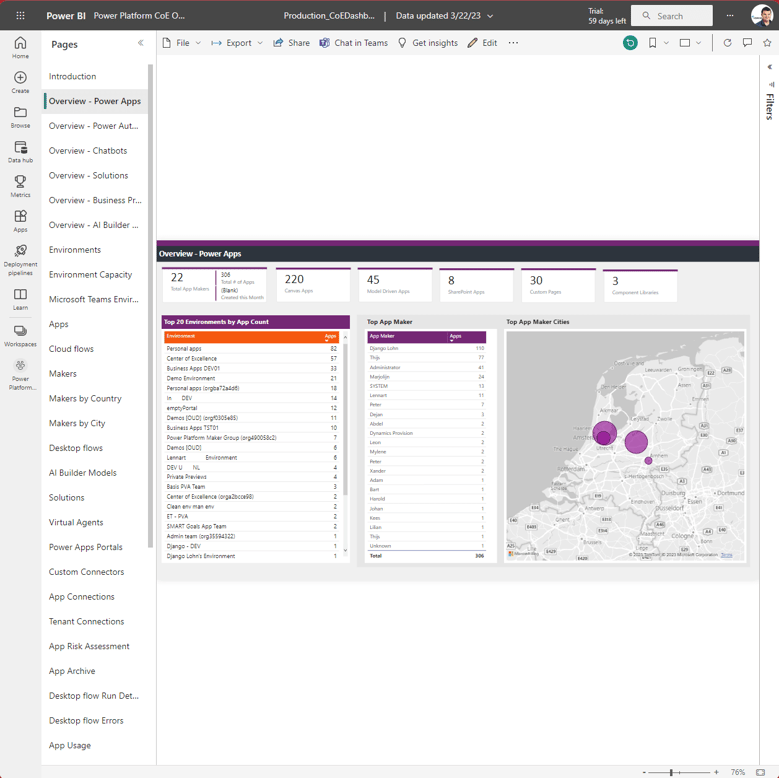Click the zoom slider handle
The image size is (779, 778).
[x=673, y=772]
